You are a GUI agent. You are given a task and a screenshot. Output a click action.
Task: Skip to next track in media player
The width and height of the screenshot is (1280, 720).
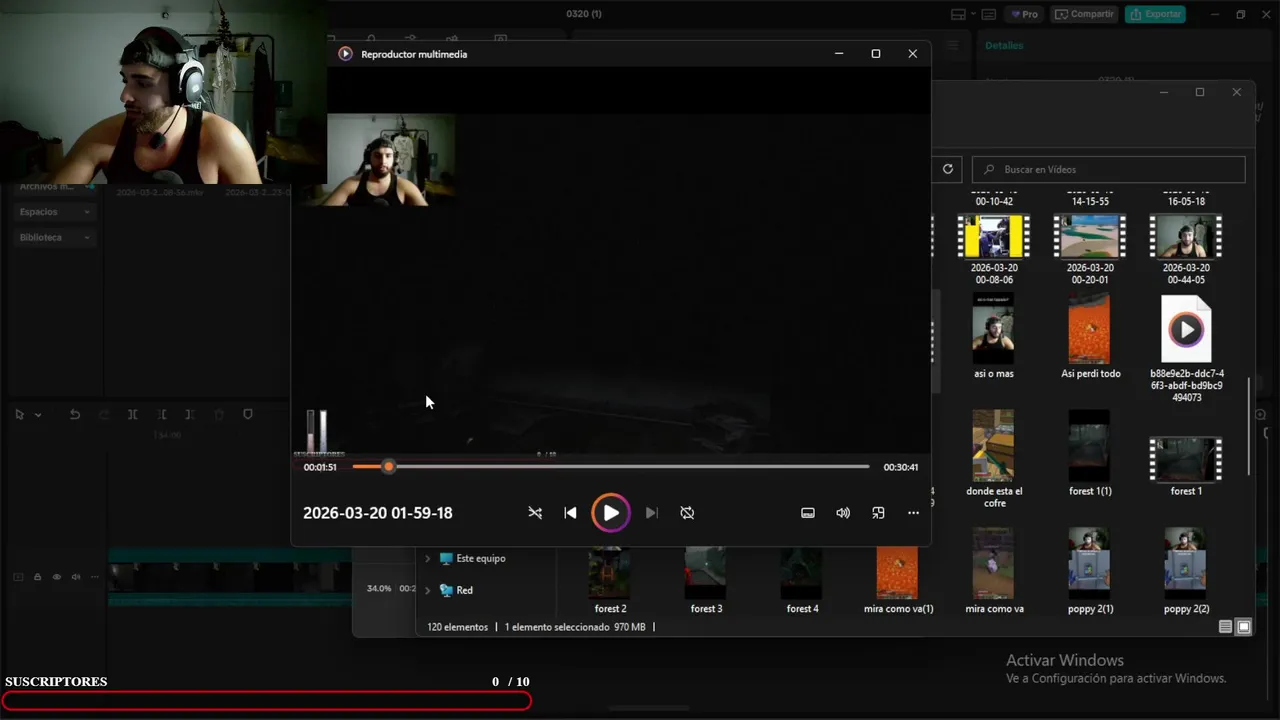(x=651, y=513)
